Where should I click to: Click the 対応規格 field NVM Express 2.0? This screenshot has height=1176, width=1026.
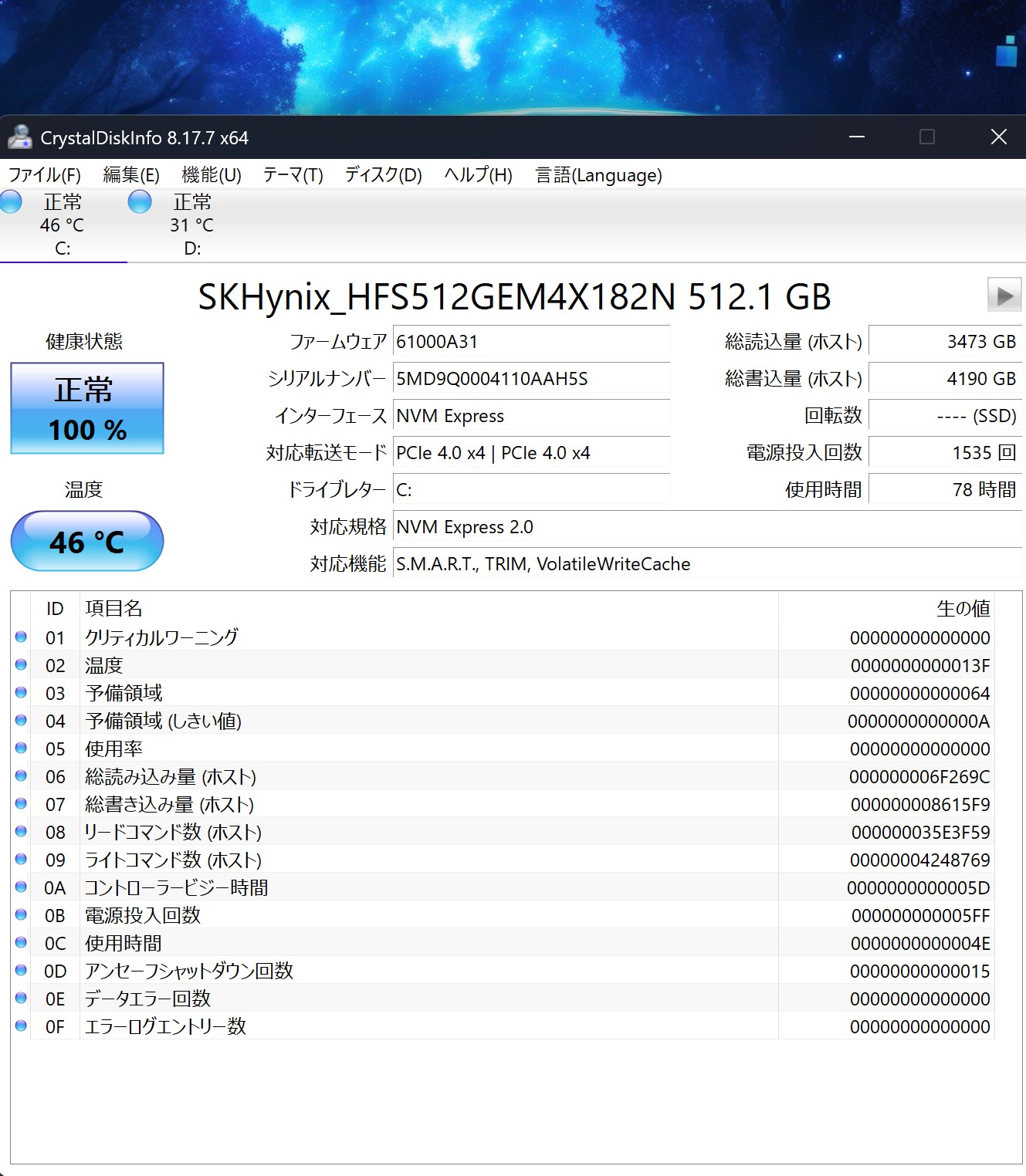(x=707, y=526)
